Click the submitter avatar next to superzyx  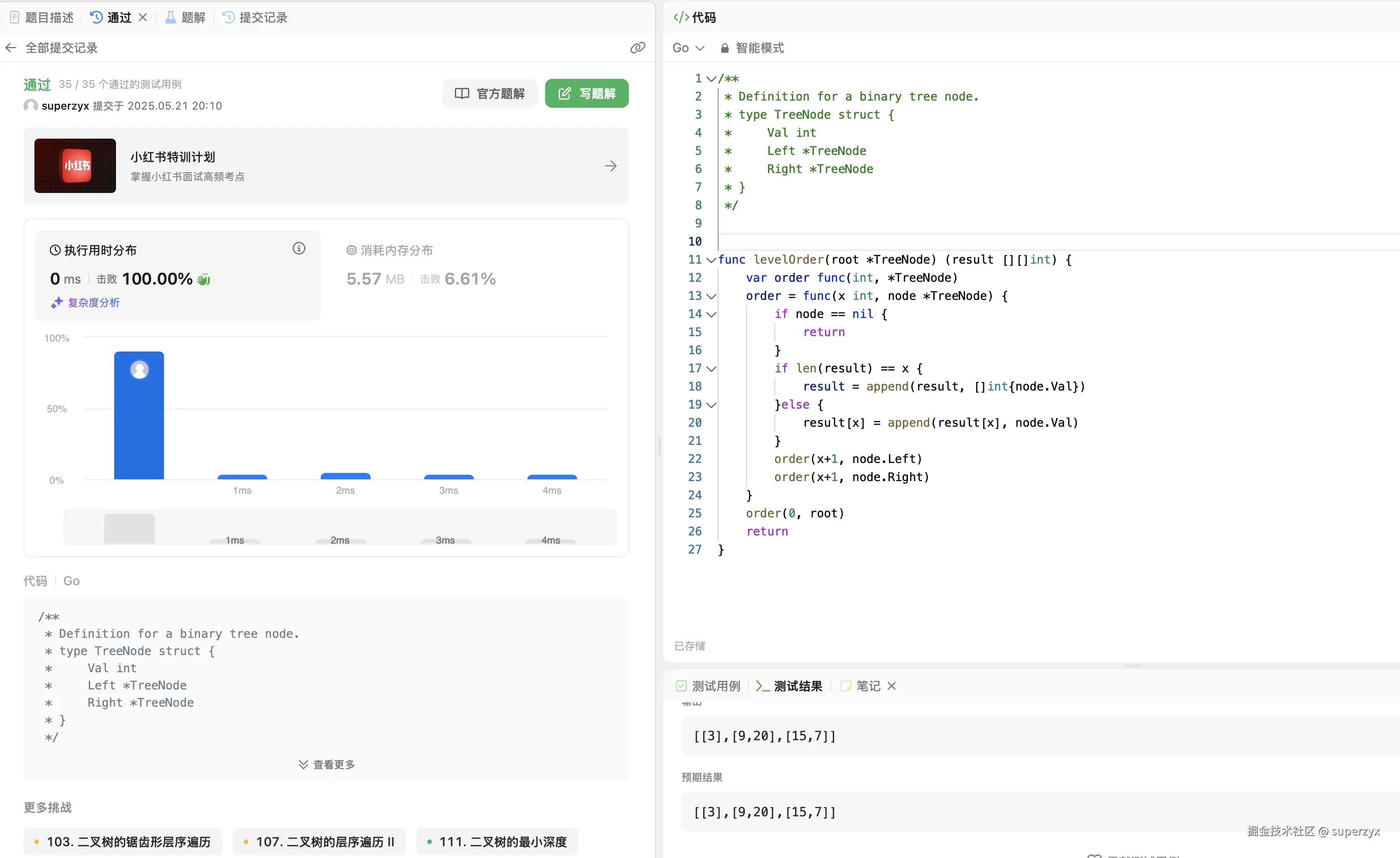pos(31,106)
